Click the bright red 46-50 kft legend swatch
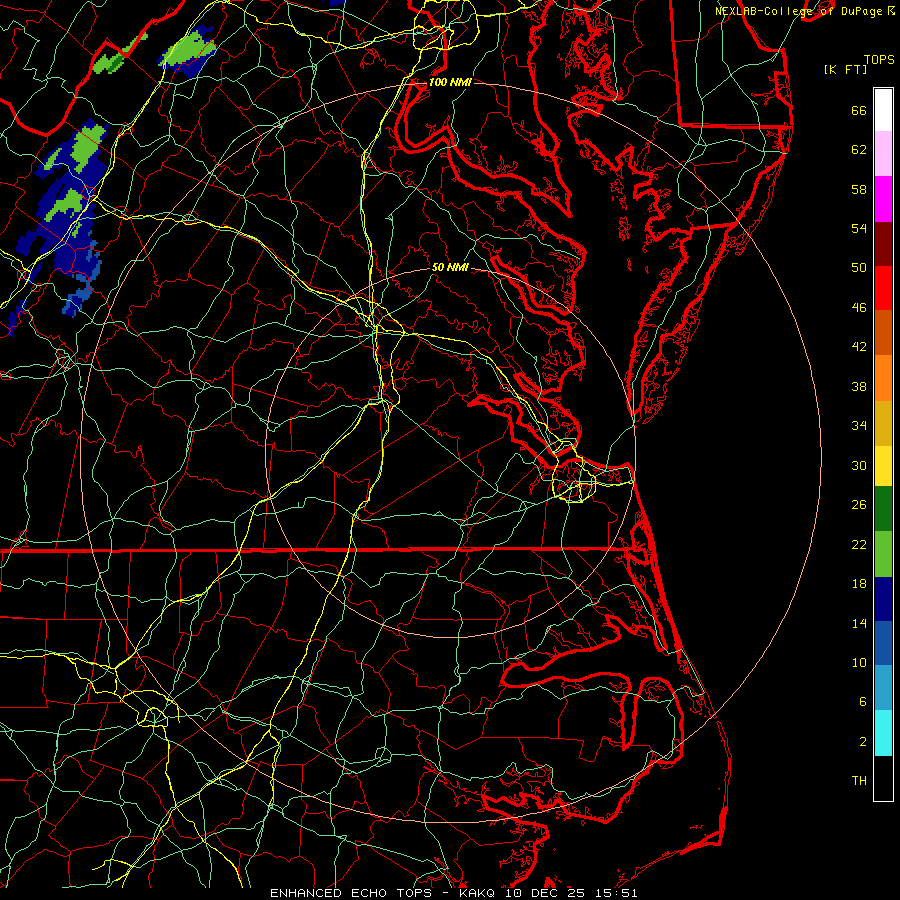Viewport: 900px width, 900px height. point(883,288)
